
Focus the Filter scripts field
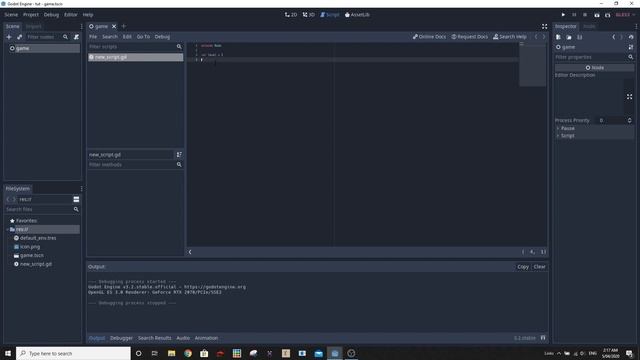click(131, 47)
